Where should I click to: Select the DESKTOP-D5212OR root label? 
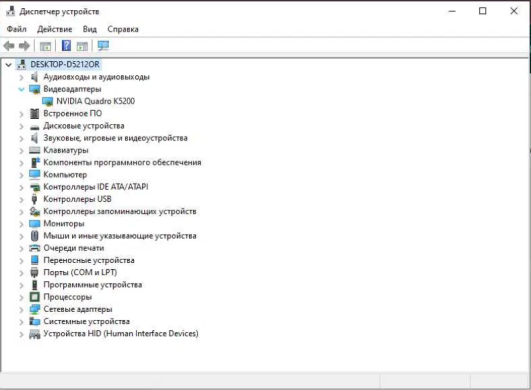click(x=65, y=64)
